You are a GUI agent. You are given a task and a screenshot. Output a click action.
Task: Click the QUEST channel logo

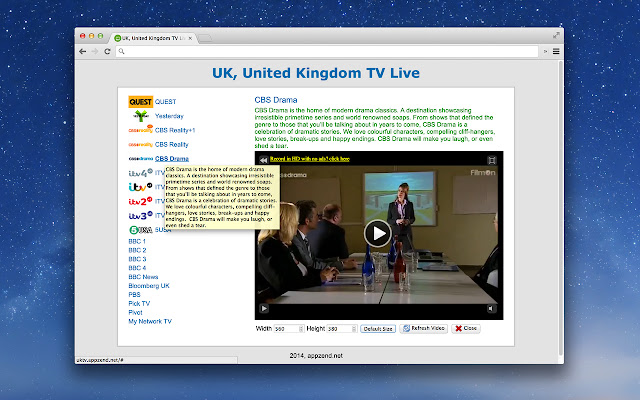pyautogui.click(x=140, y=102)
